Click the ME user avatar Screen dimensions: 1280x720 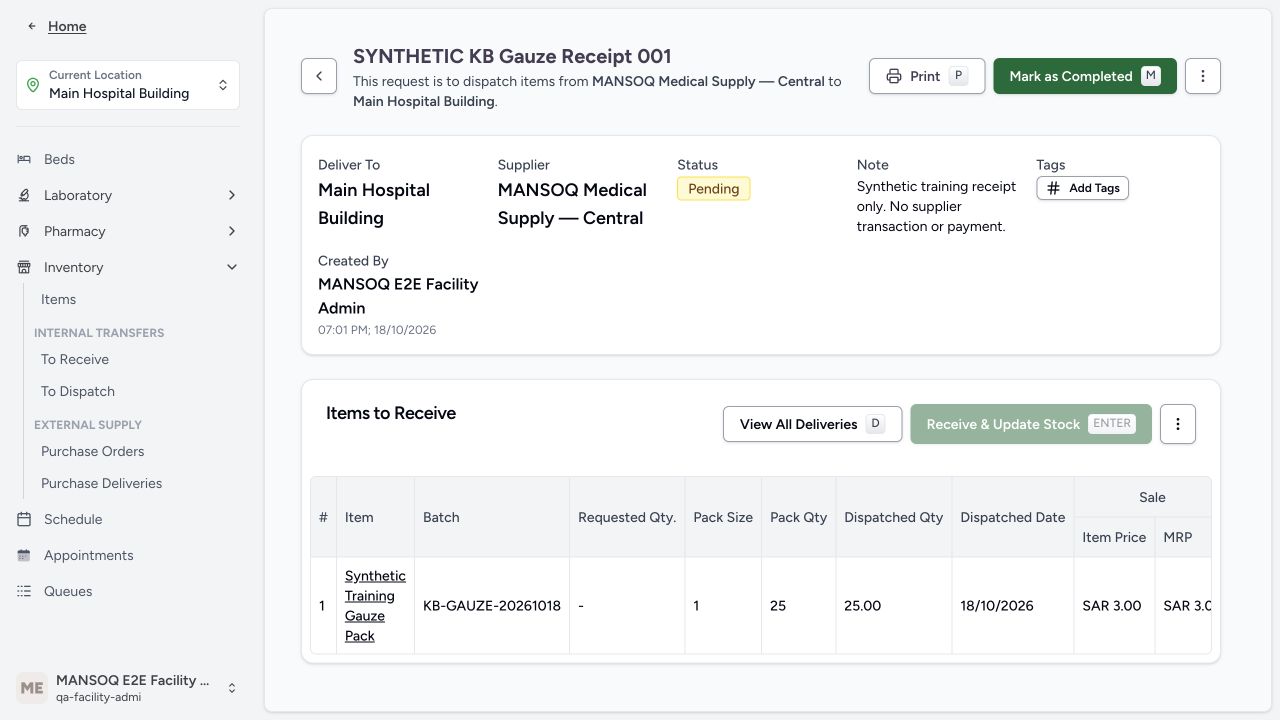tap(32, 688)
